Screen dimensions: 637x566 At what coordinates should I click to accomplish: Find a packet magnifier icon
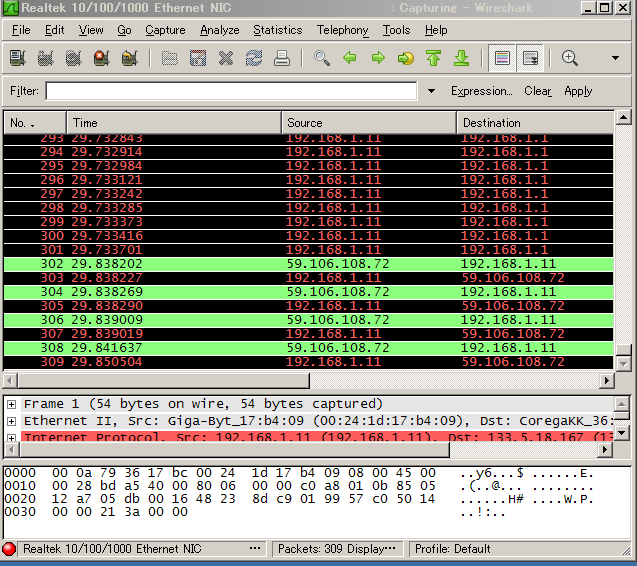pos(322,58)
